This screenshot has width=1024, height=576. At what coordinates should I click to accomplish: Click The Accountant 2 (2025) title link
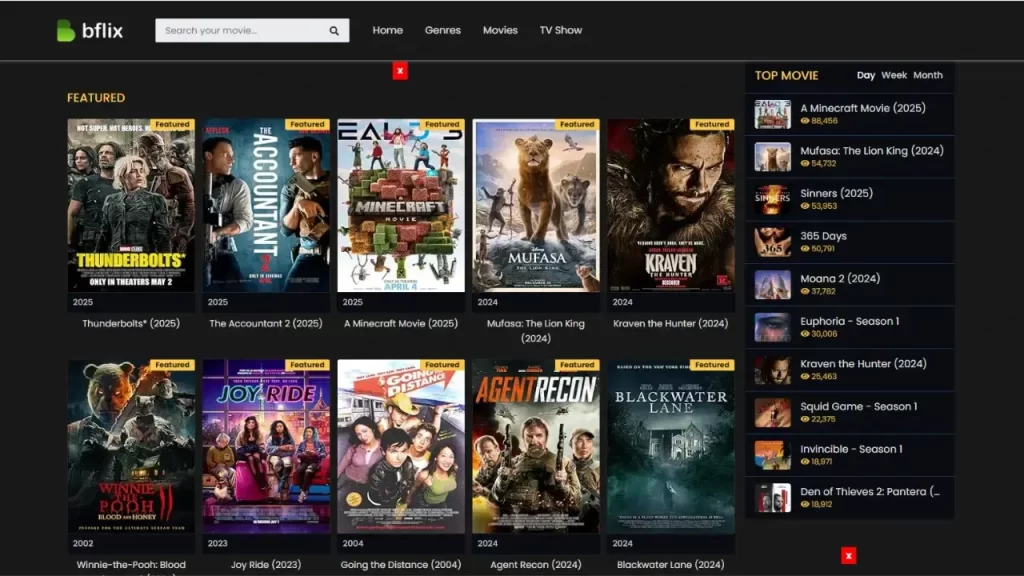(x=266, y=323)
